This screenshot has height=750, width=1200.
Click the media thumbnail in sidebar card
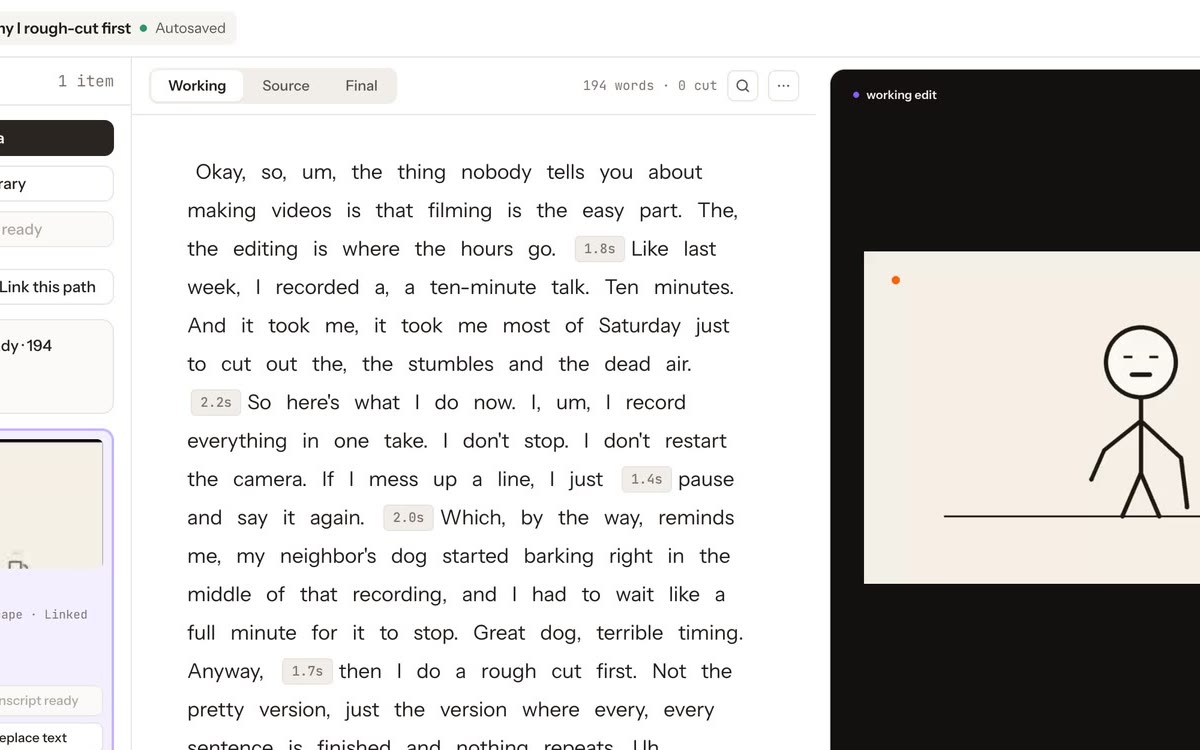click(50, 504)
